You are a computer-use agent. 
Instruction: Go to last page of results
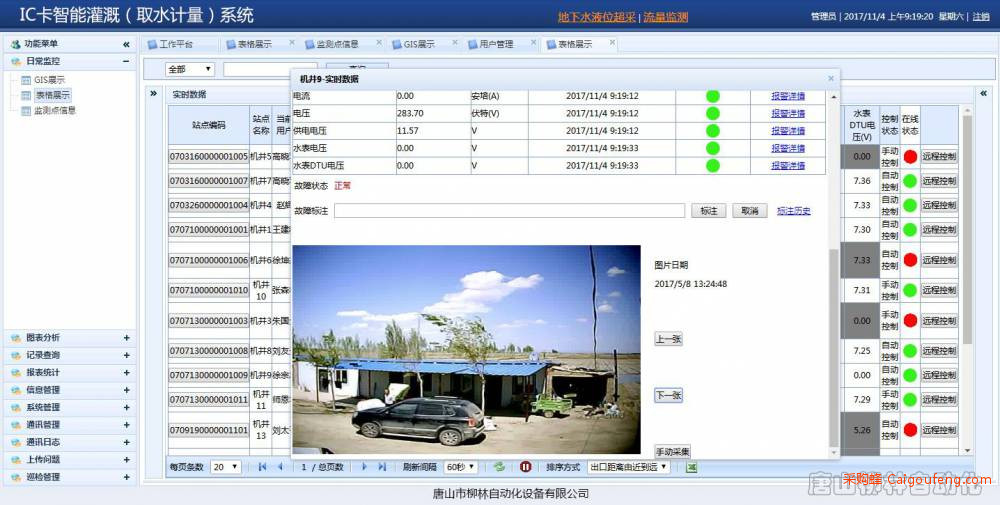pos(382,467)
